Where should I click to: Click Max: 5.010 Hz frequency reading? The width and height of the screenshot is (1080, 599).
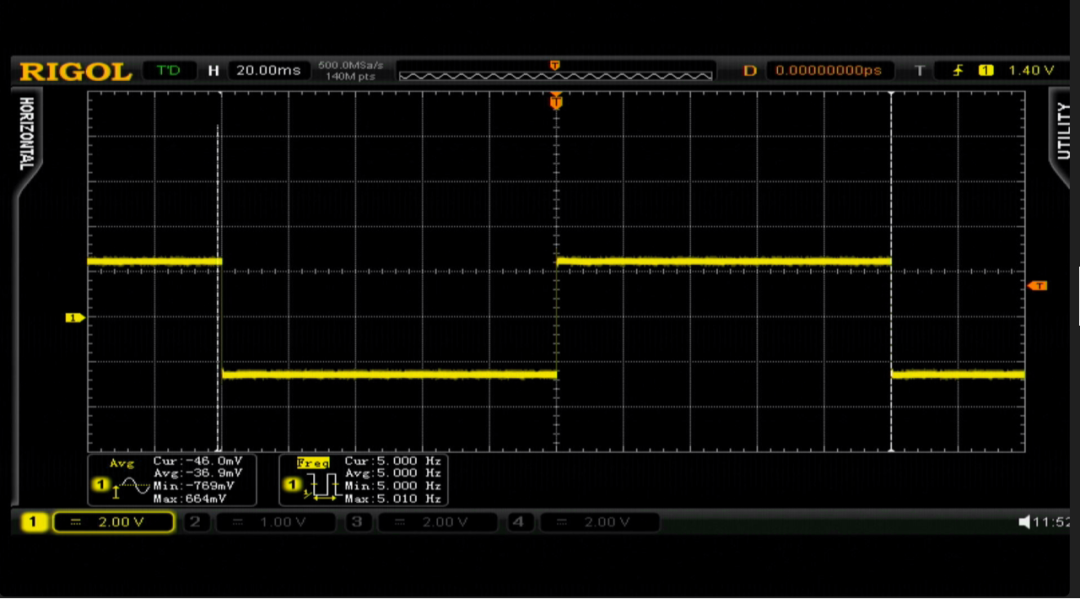click(393, 498)
